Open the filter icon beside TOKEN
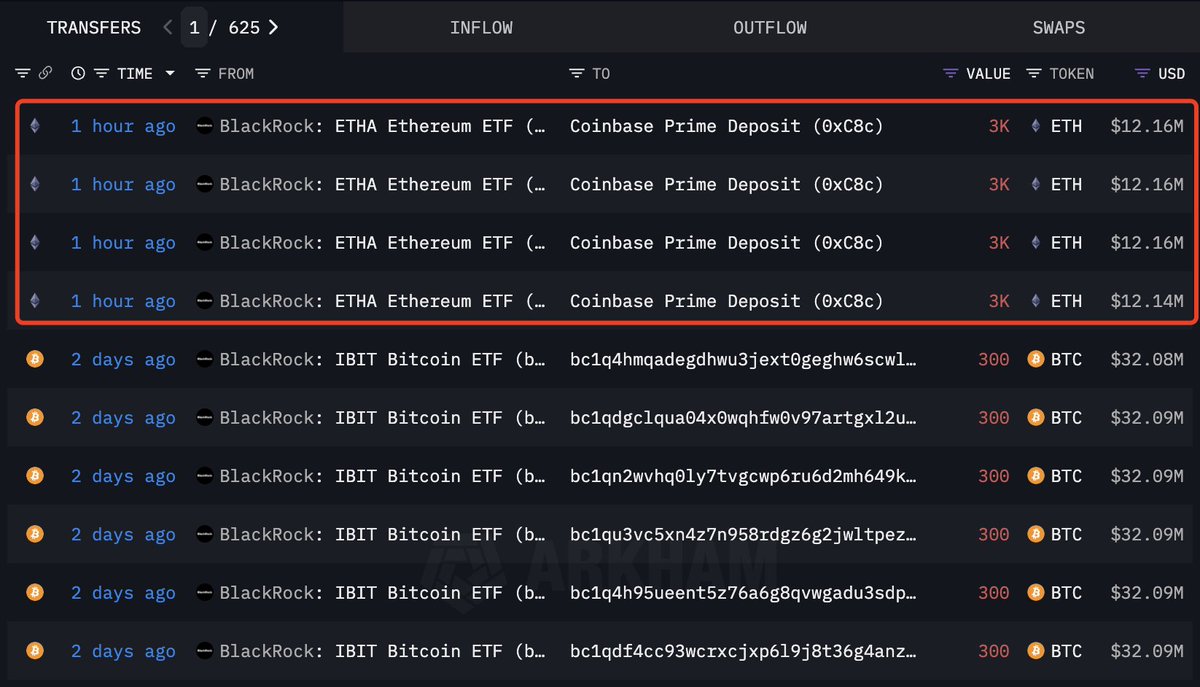Screen dimensions: 1200x687 [x=1034, y=73]
